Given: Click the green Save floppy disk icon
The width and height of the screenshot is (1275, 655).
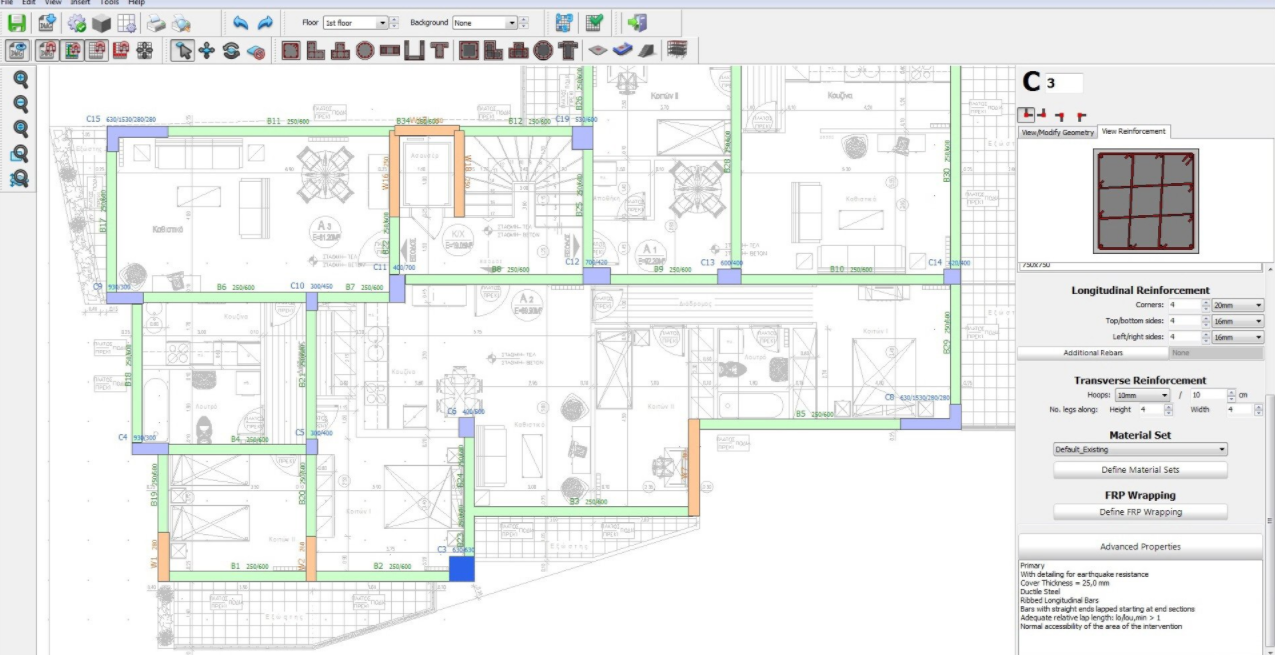Looking at the screenshot, I should point(17,22).
